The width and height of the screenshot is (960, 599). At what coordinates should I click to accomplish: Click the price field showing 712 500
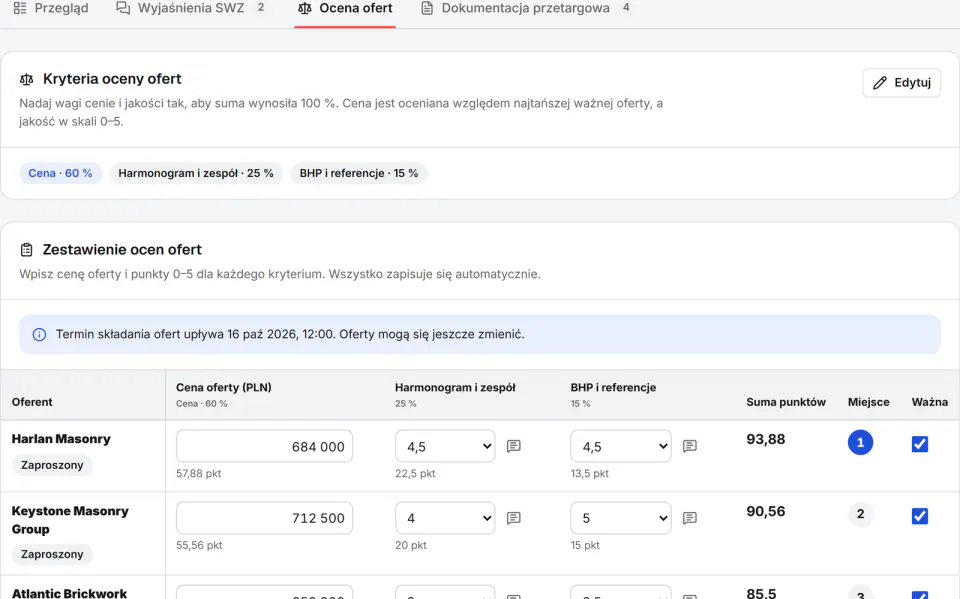tap(264, 518)
